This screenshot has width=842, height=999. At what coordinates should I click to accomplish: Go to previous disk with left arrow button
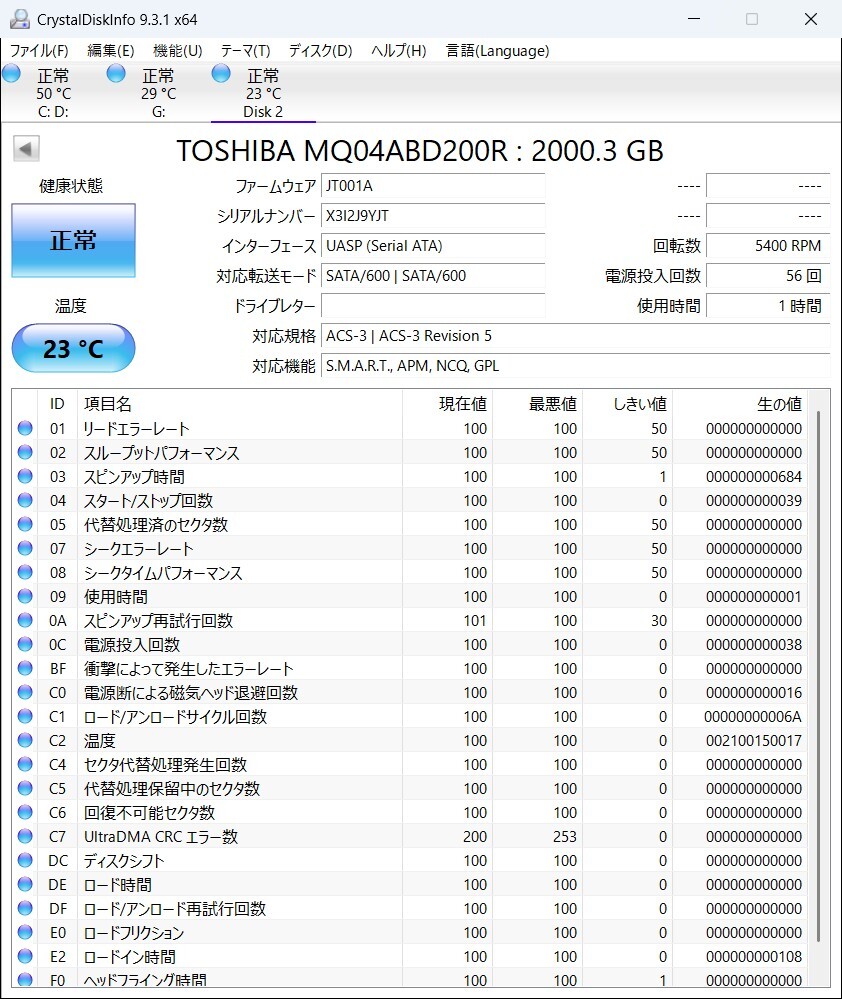26,149
